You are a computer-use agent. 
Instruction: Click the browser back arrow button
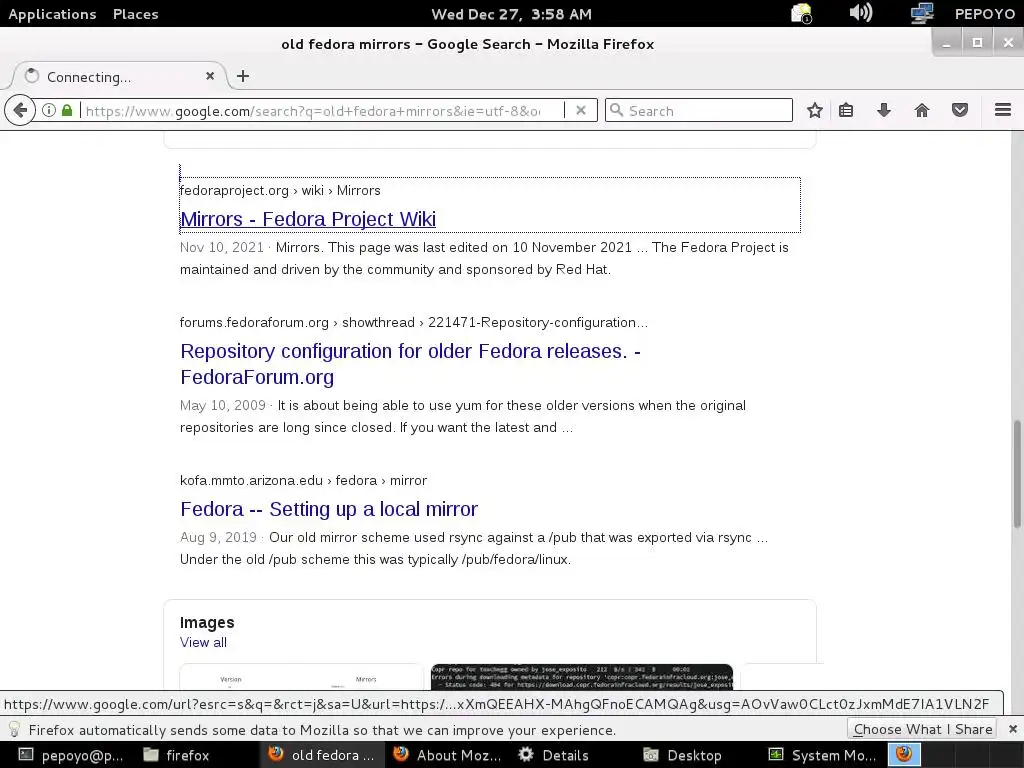pyautogui.click(x=20, y=110)
